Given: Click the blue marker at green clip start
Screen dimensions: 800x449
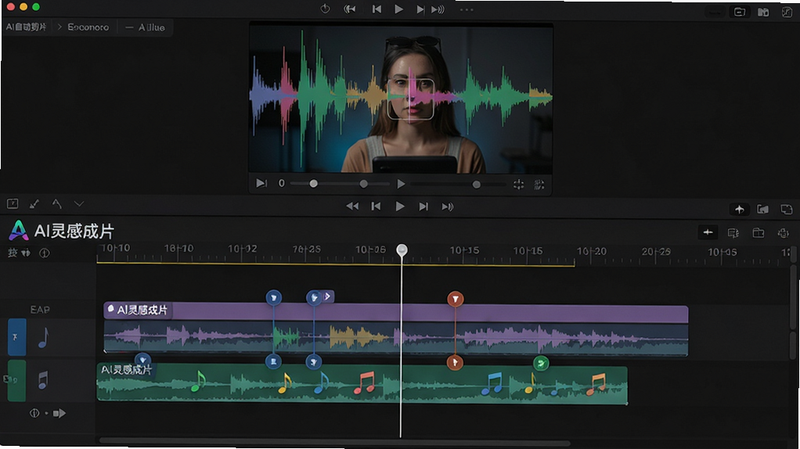Looking at the screenshot, I should (142, 360).
